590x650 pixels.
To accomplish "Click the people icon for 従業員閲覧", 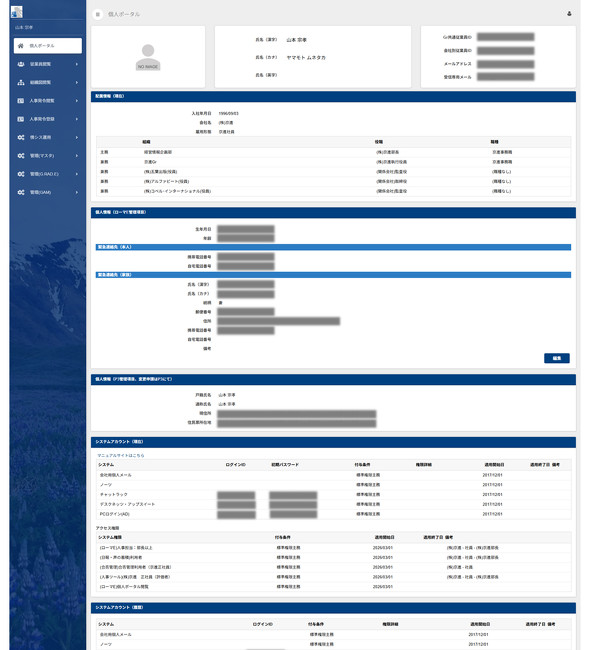I will [x=21, y=64].
